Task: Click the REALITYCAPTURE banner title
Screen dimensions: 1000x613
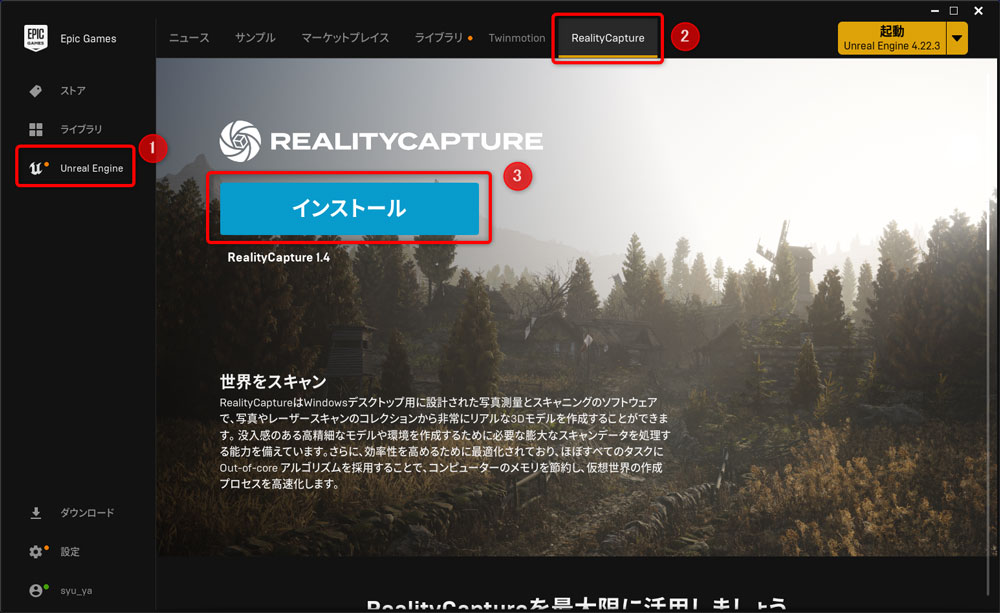Action: click(x=406, y=141)
